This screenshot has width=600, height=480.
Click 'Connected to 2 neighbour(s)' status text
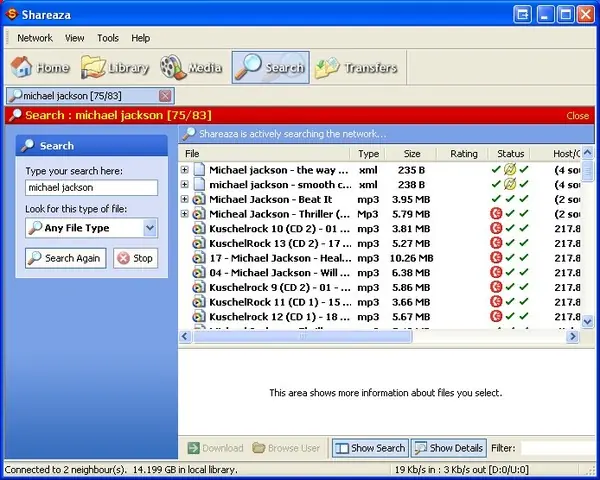(x=65, y=470)
